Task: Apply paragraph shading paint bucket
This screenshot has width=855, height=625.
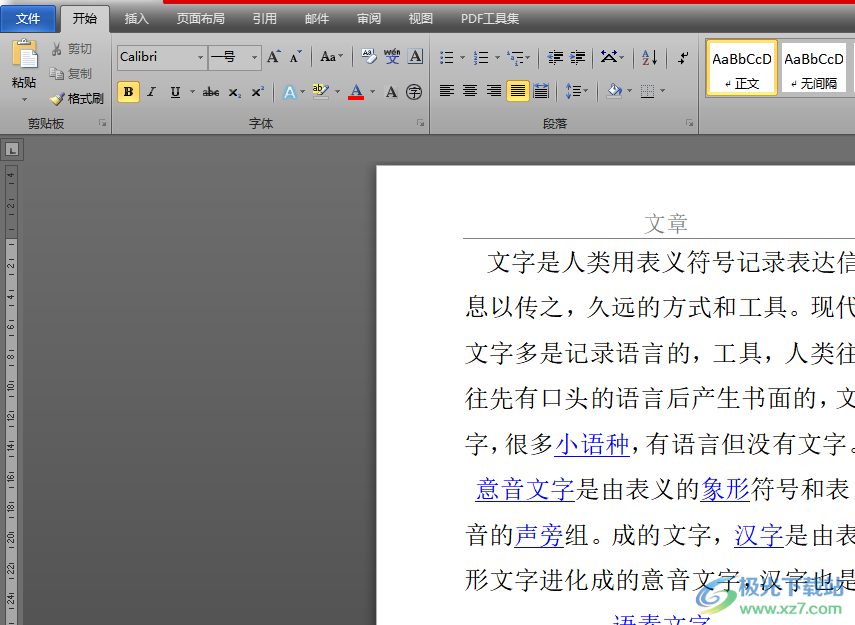Action: pos(614,91)
